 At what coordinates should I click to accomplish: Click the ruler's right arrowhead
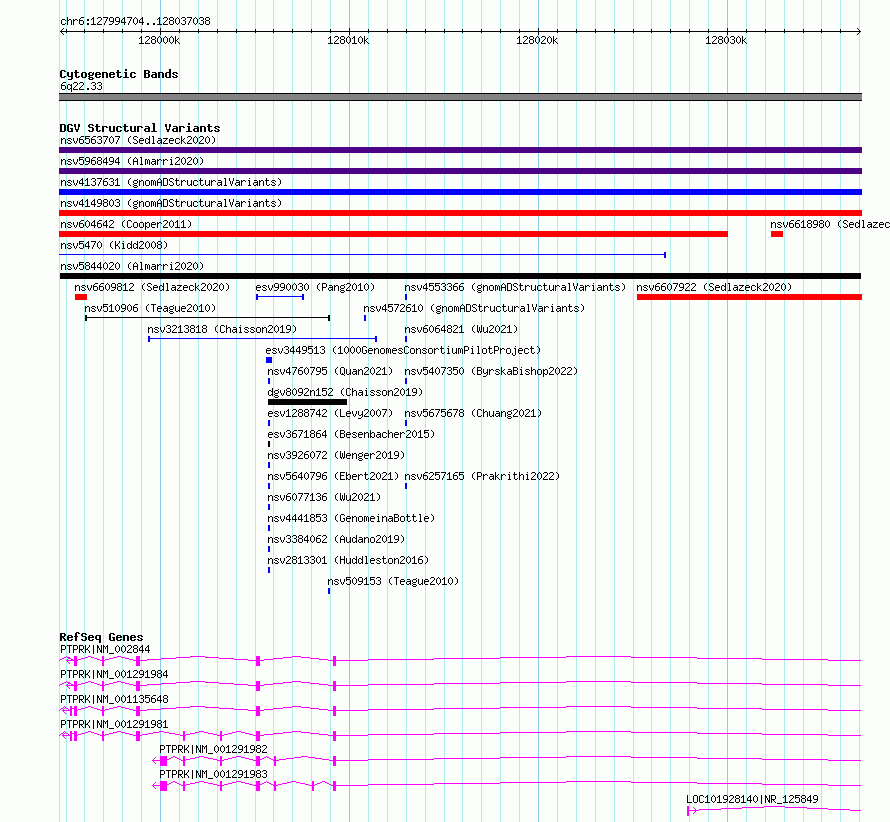click(859, 32)
